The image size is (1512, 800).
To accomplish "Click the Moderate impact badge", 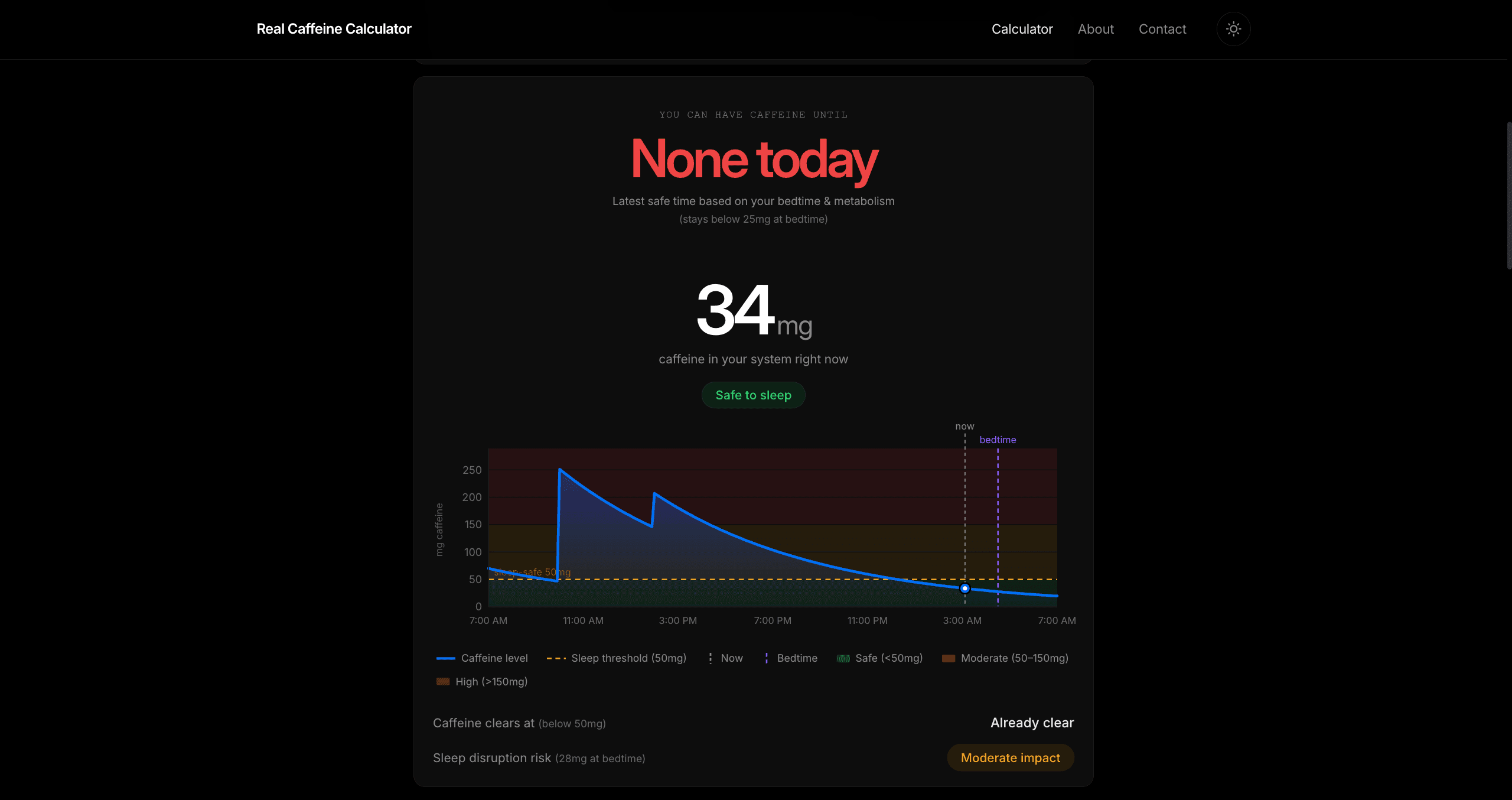I will tap(1010, 757).
